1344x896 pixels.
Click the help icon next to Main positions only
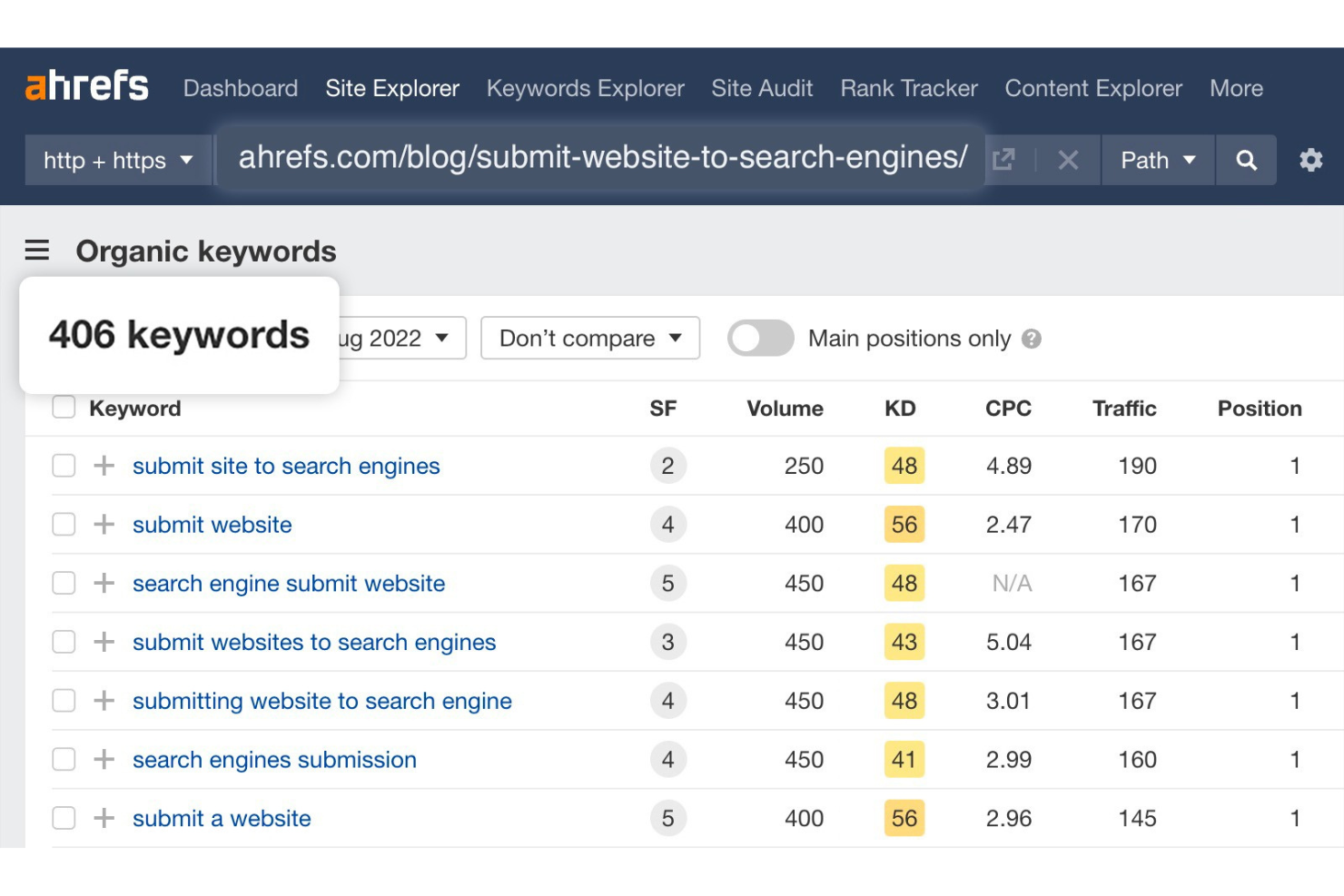[1033, 339]
